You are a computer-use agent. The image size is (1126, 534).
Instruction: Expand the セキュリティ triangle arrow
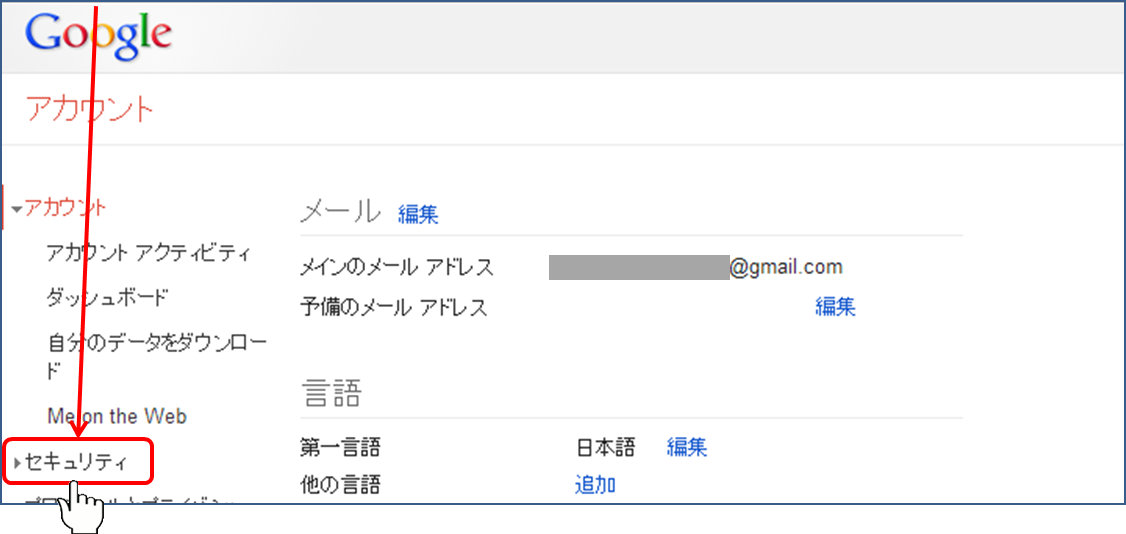click(x=18, y=463)
